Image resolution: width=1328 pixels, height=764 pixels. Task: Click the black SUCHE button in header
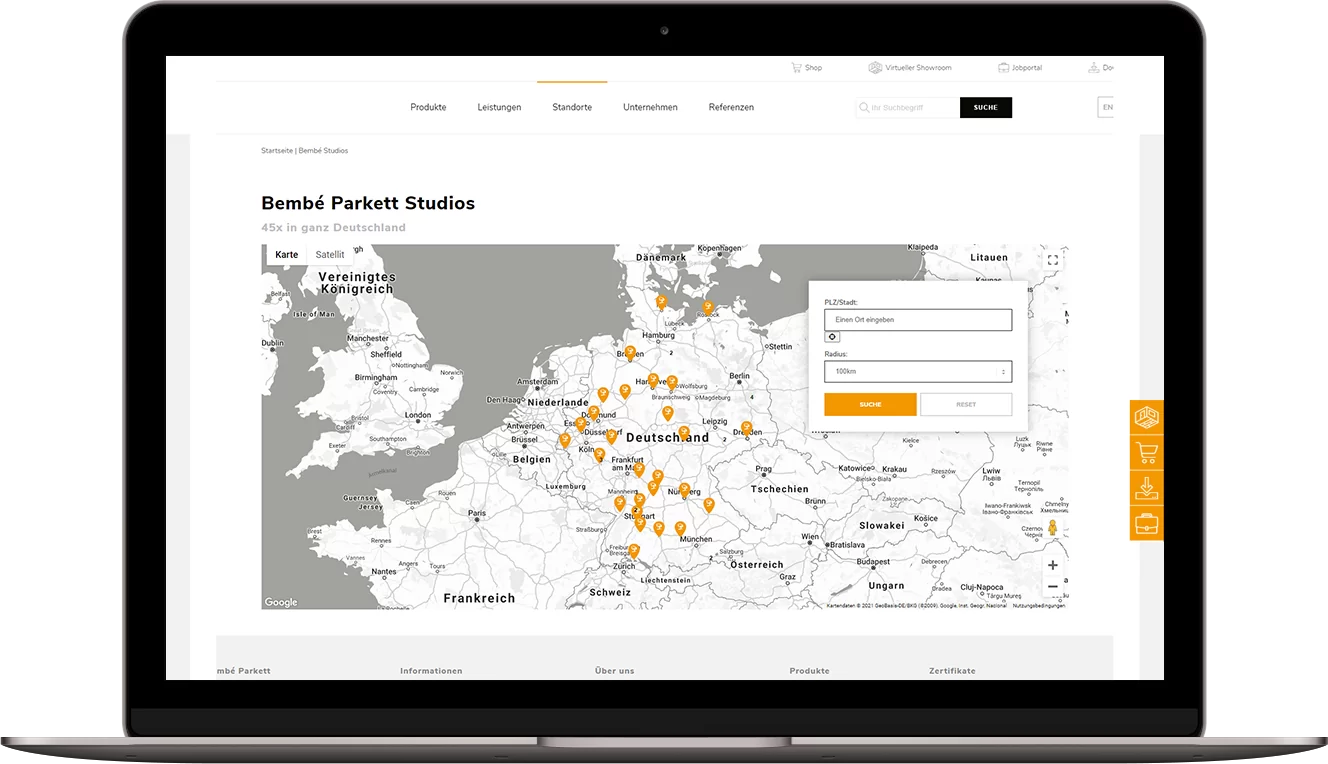point(986,107)
